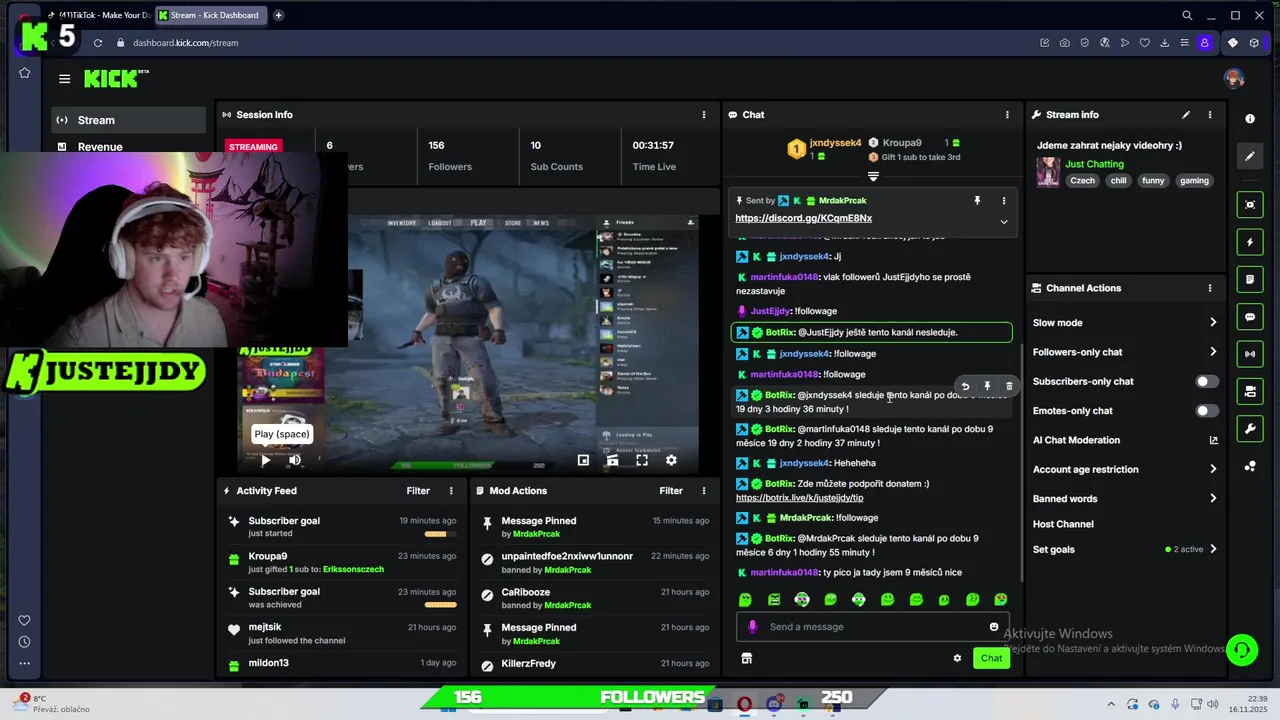This screenshot has width=1280, height=720.
Task: Select Stream in left sidebar
Action: point(129,120)
